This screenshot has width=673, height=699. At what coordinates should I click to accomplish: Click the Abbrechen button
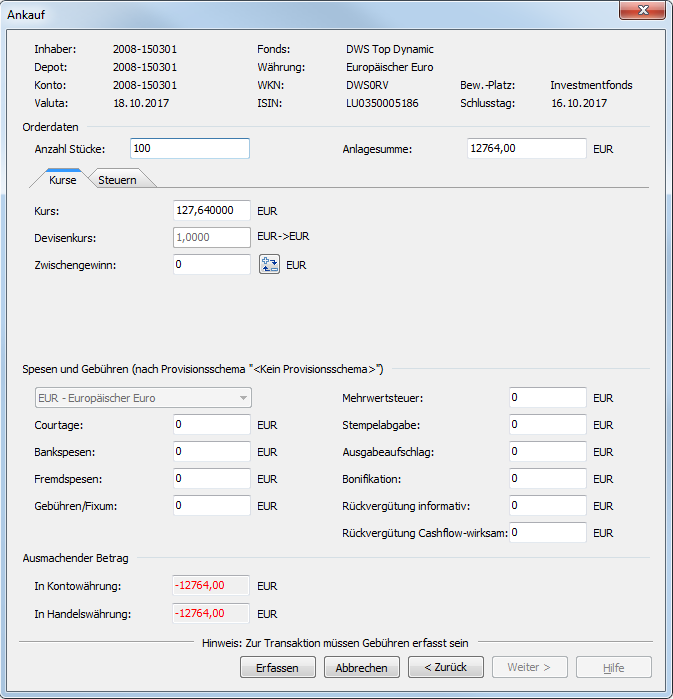pos(361,667)
